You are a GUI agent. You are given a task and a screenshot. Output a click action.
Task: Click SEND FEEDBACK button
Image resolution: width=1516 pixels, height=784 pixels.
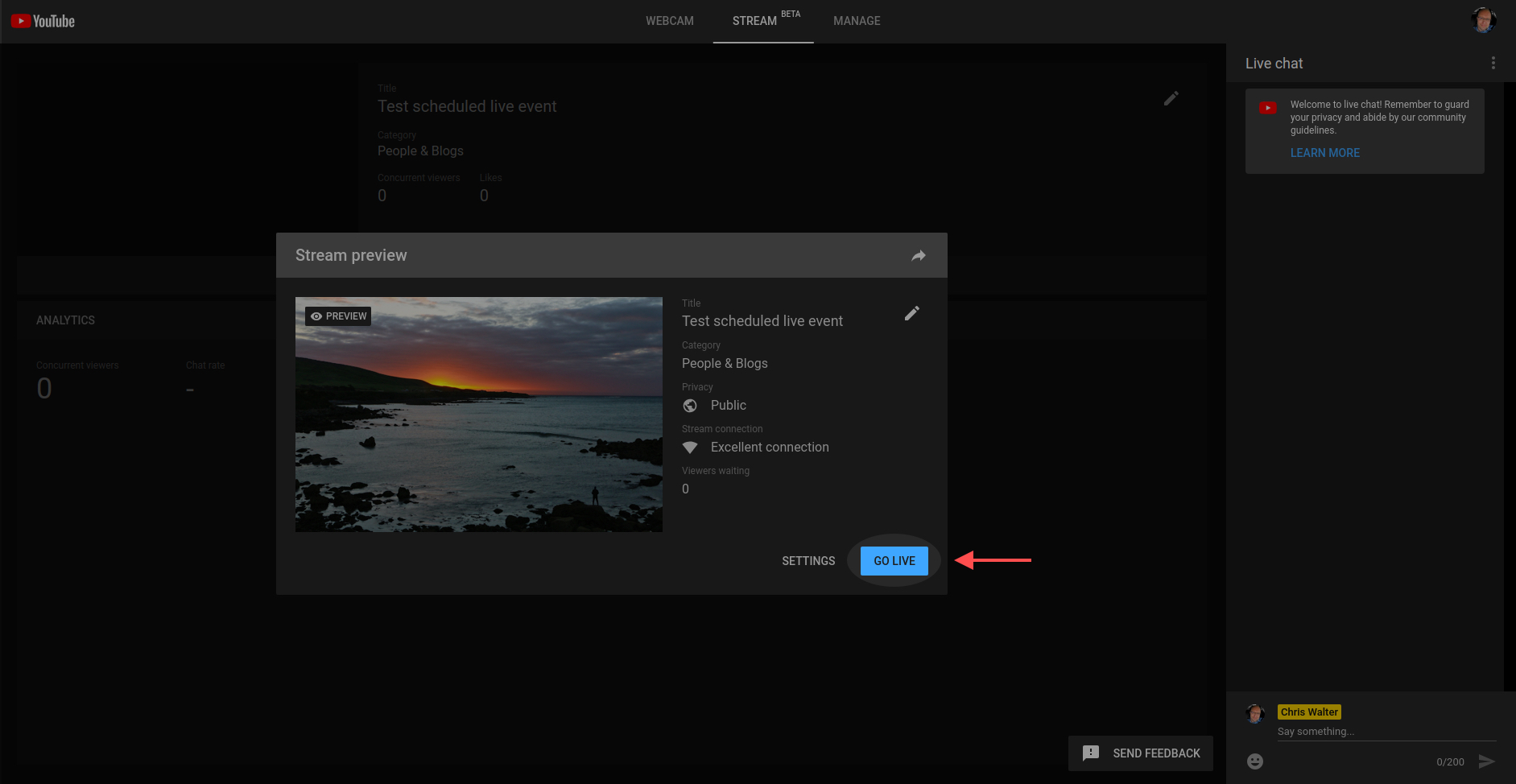(x=1140, y=753)
